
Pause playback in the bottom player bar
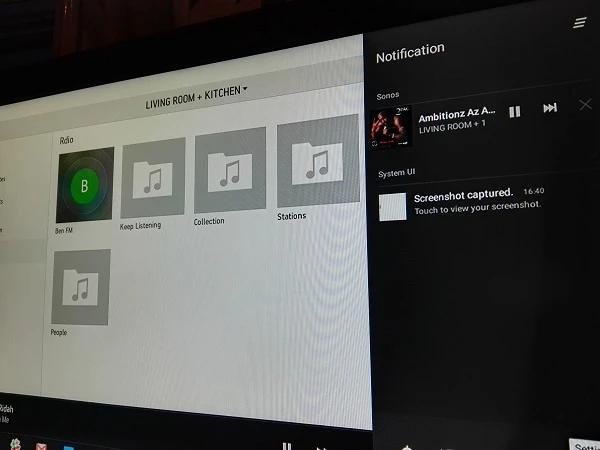point(286,446)
